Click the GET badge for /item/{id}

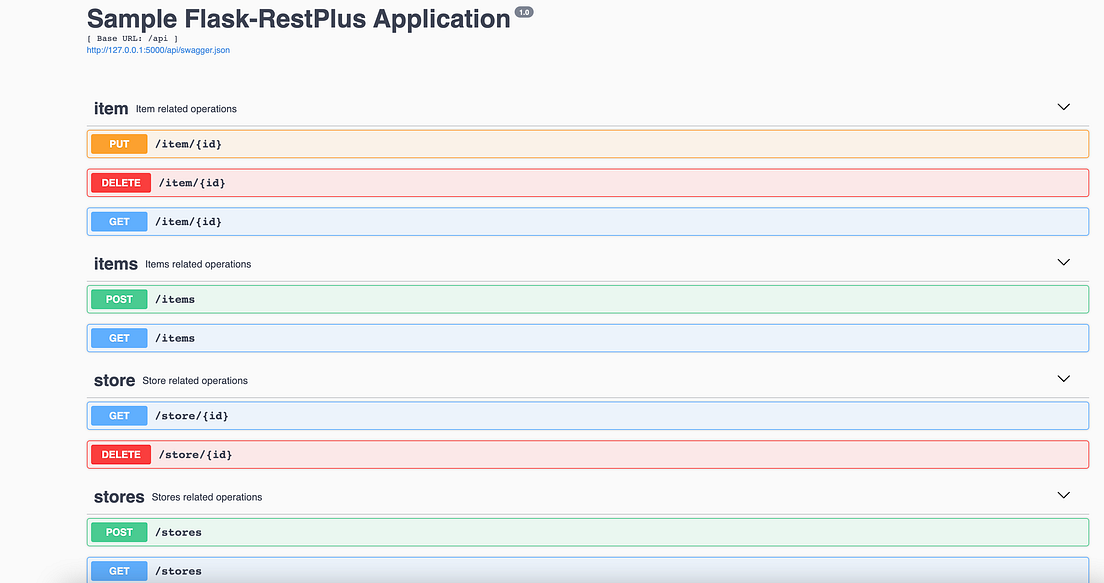(119, 221)
